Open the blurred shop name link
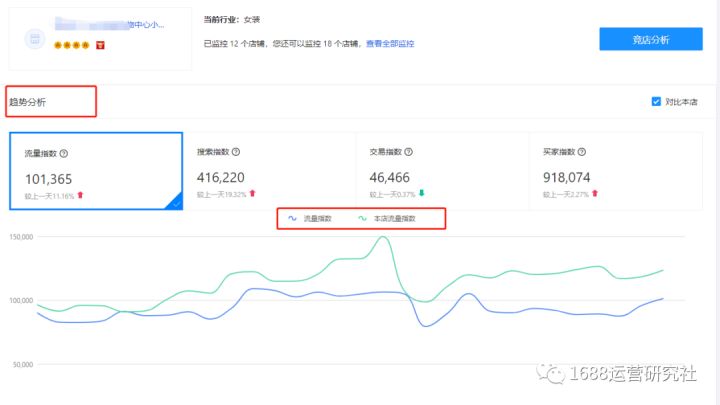Viewport: 720px width, 405px height. point(109,24)
